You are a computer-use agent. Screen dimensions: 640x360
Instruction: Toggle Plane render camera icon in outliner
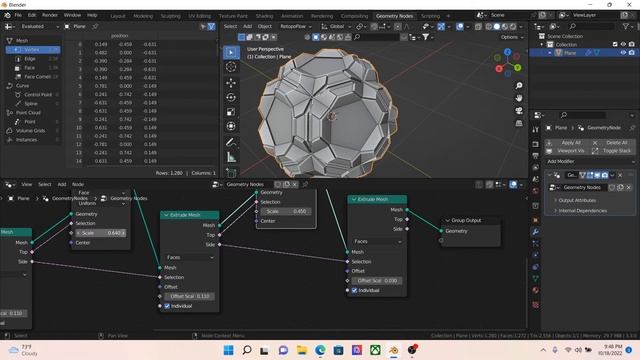coord(631,53)
